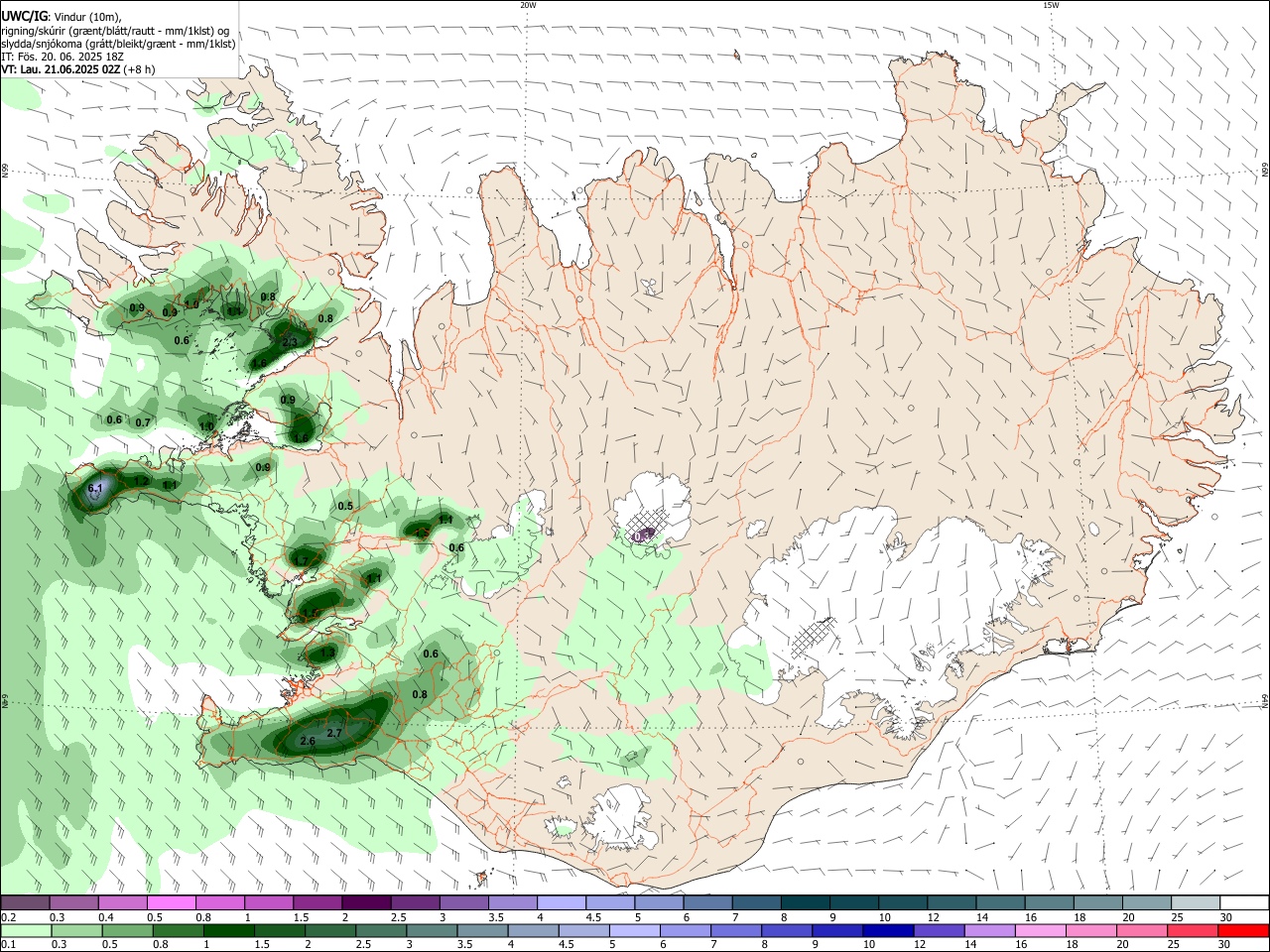Screen dimensions: 1270x952
Task: Click the bright magenta swatch at 0.5 on snow scale
Action: 171,903
